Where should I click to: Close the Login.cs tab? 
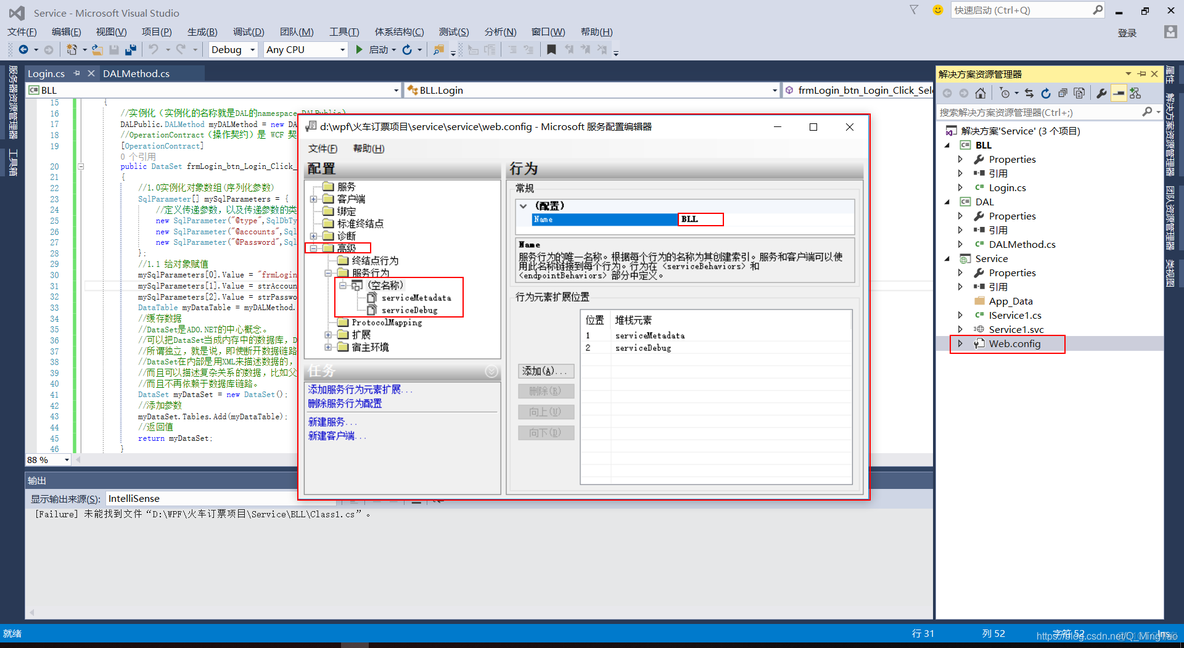click(91, 73)
